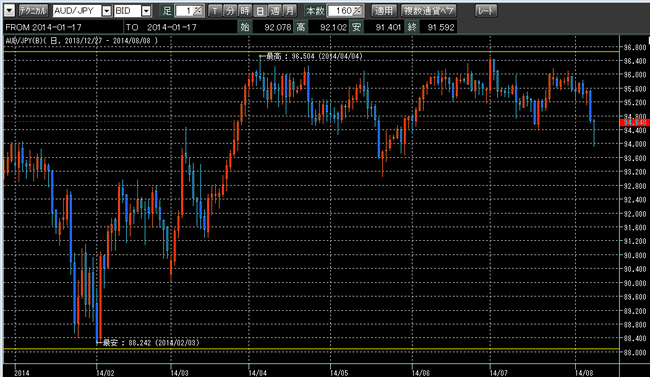
Task: Click the low price value 91.401
Action: click(388, 27)
